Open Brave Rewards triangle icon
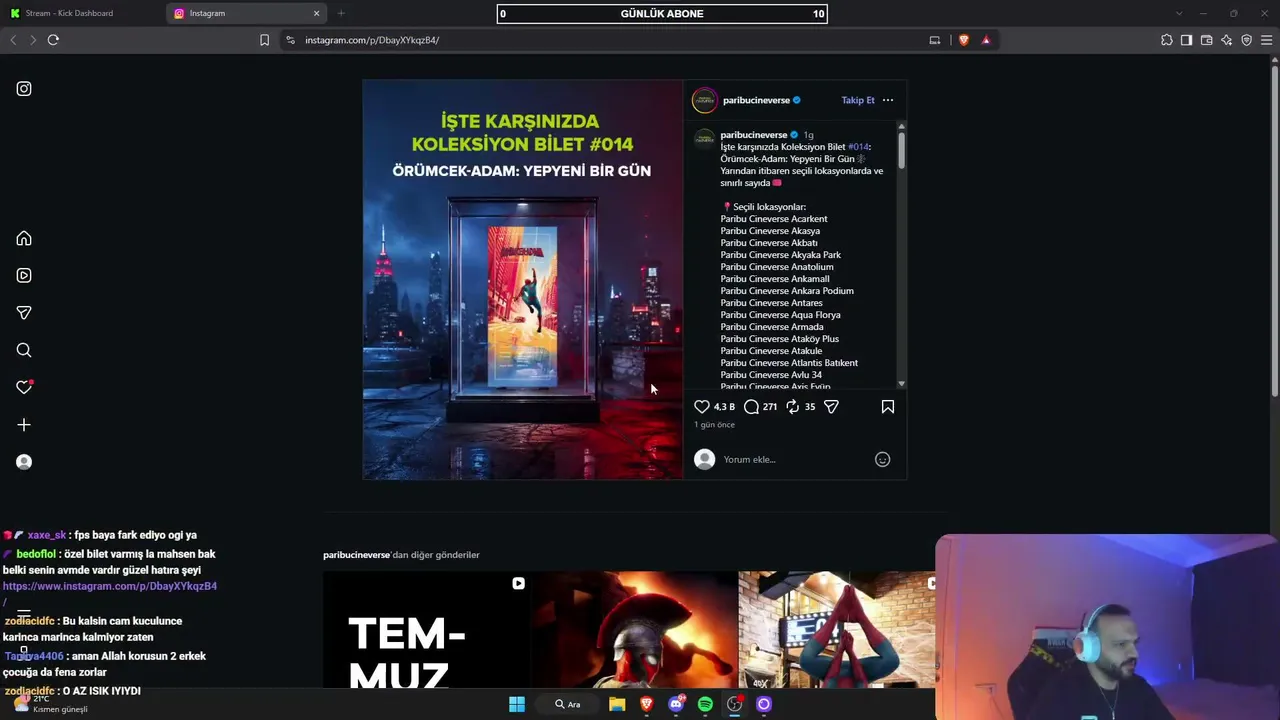 click(986, 40)
